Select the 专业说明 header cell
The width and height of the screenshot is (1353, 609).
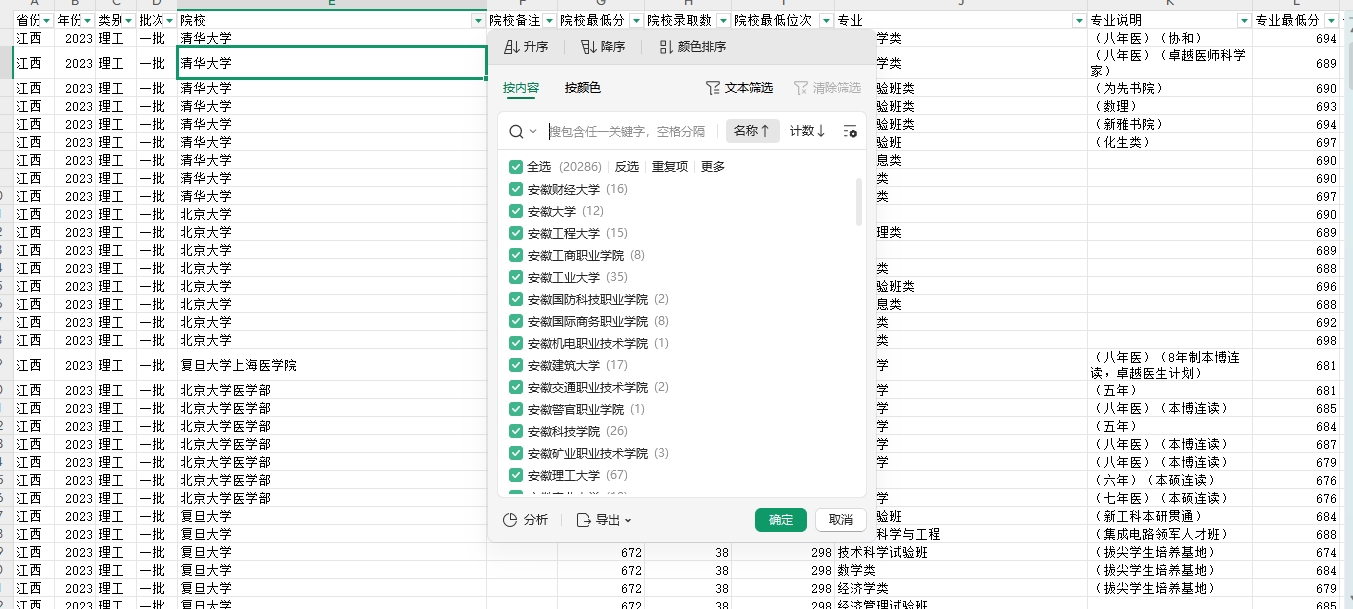1170,20
